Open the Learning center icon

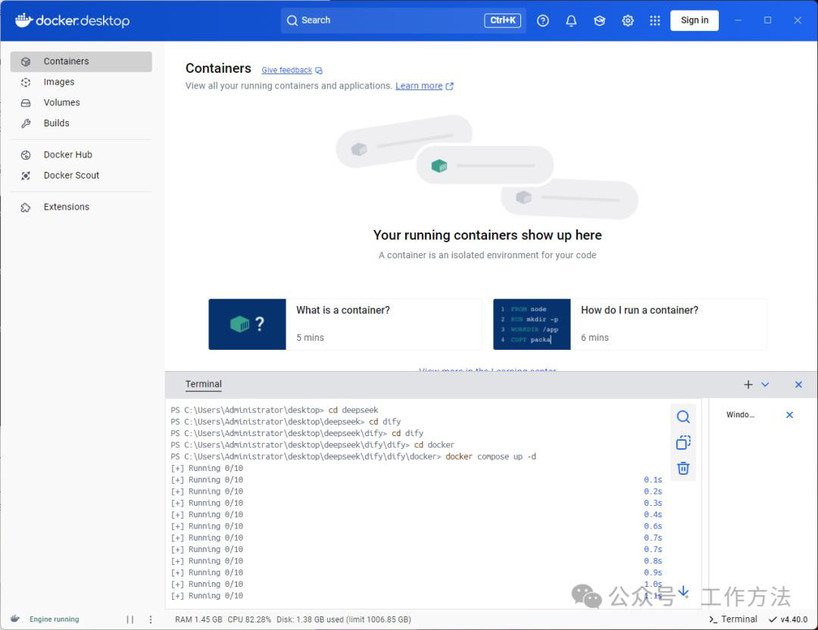coord(599,20)
